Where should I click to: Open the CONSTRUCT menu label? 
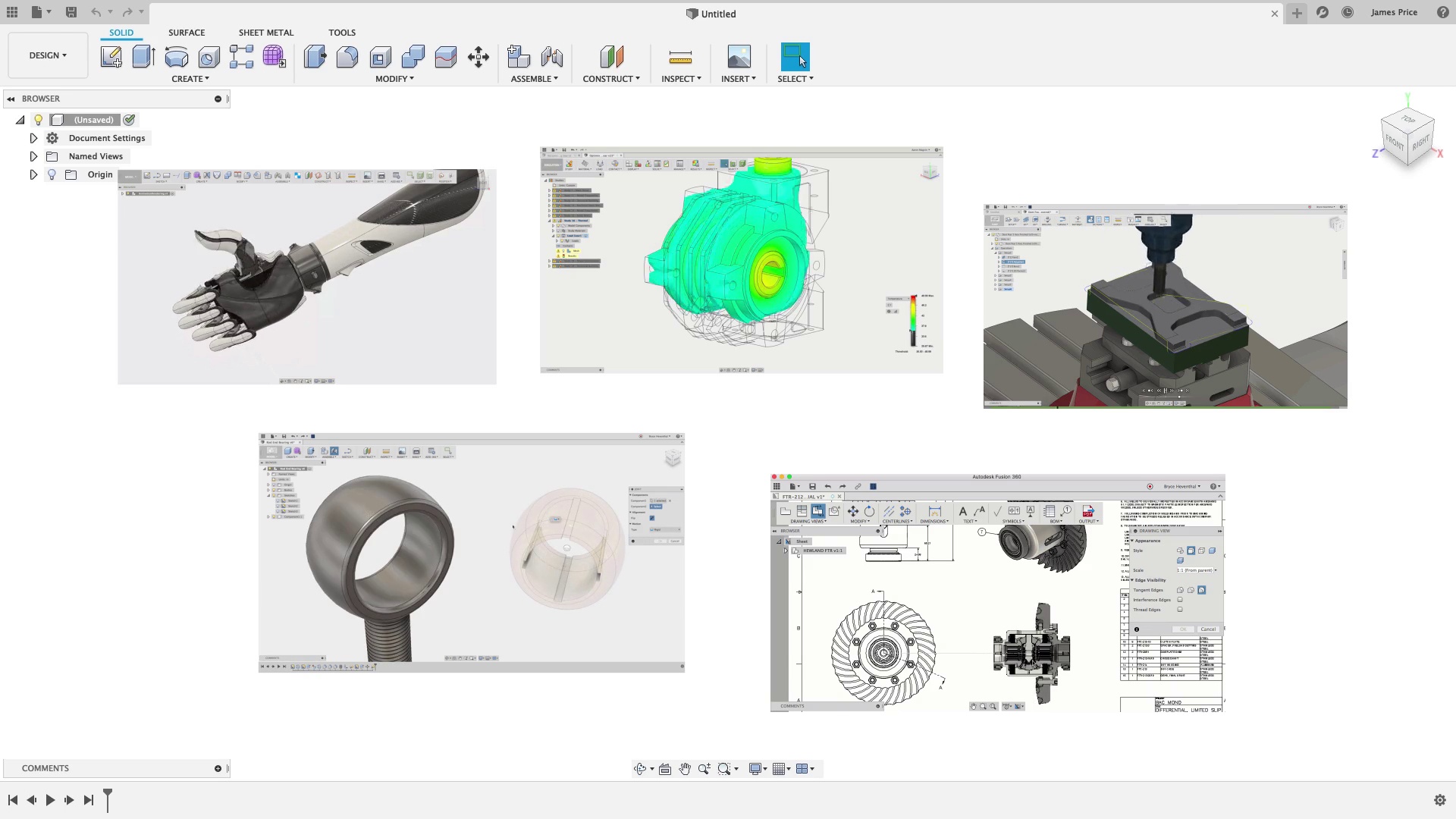(610, 79)
